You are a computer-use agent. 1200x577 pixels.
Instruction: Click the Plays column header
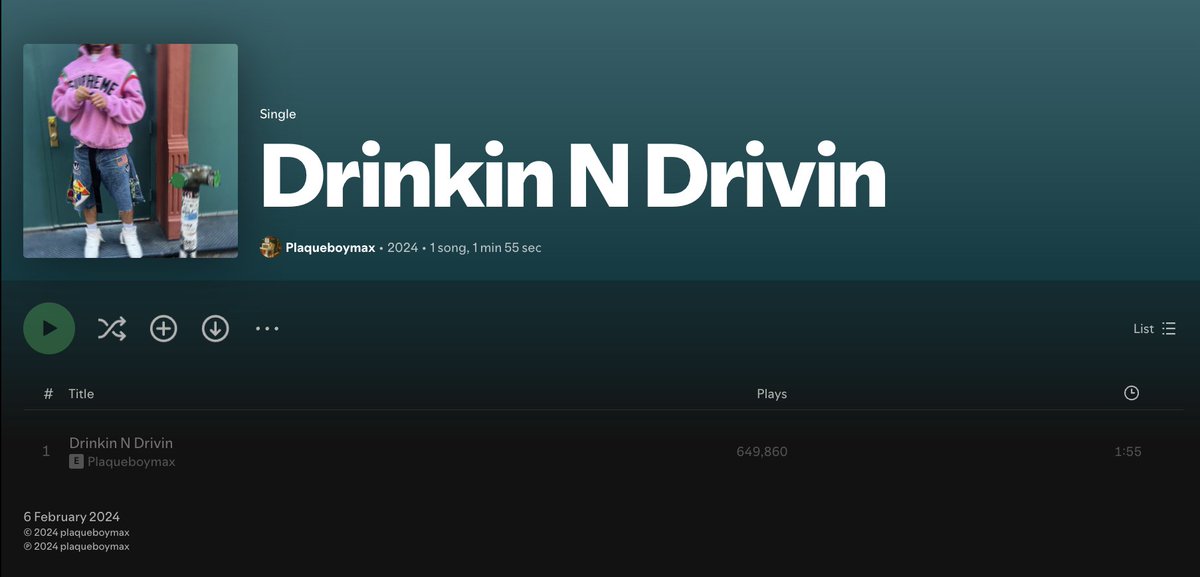tap(772, 394)
